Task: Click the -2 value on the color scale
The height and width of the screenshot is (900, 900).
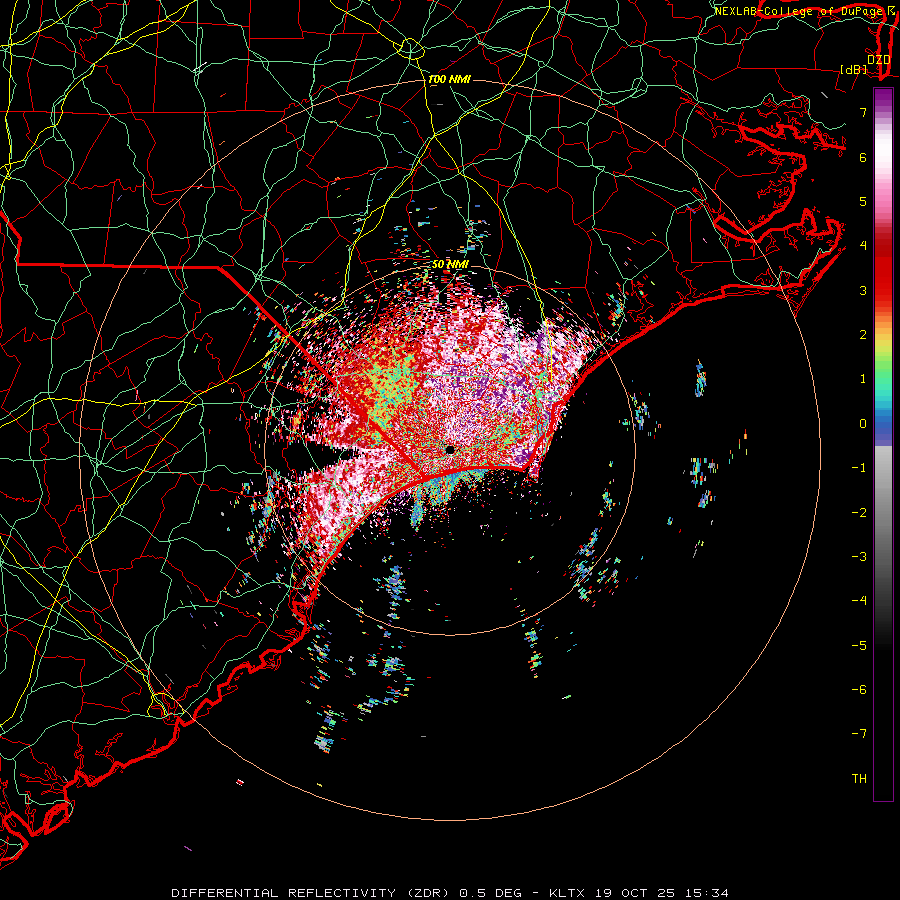Action: (x=859, y=512)
